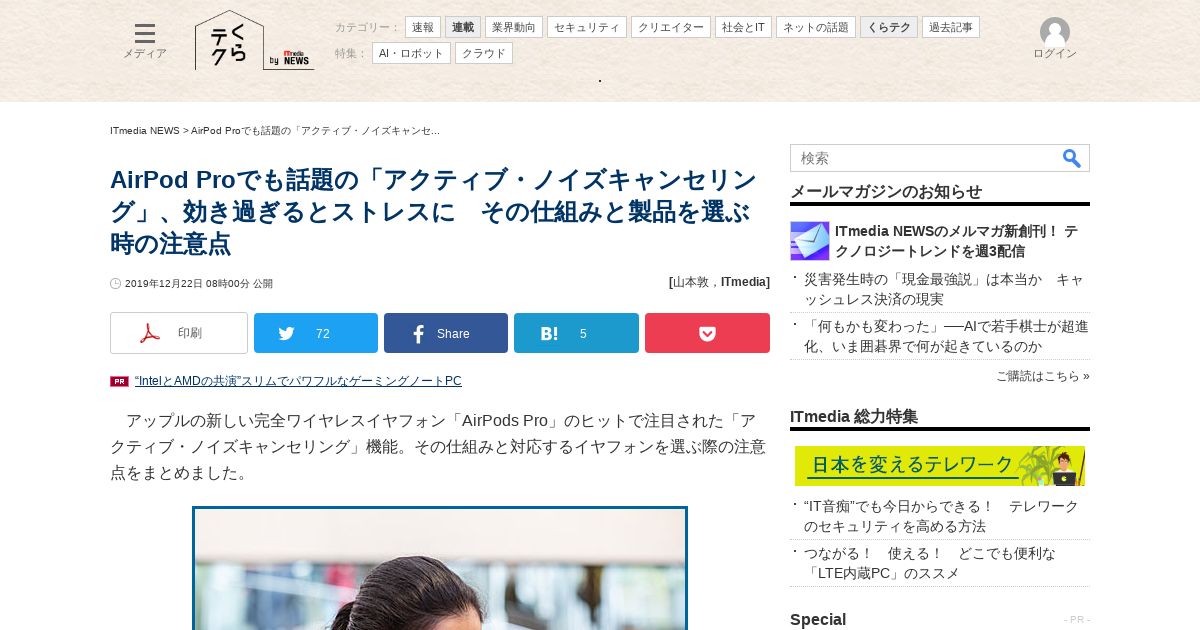Open the クリエイター category

click(x=671, y=27)
